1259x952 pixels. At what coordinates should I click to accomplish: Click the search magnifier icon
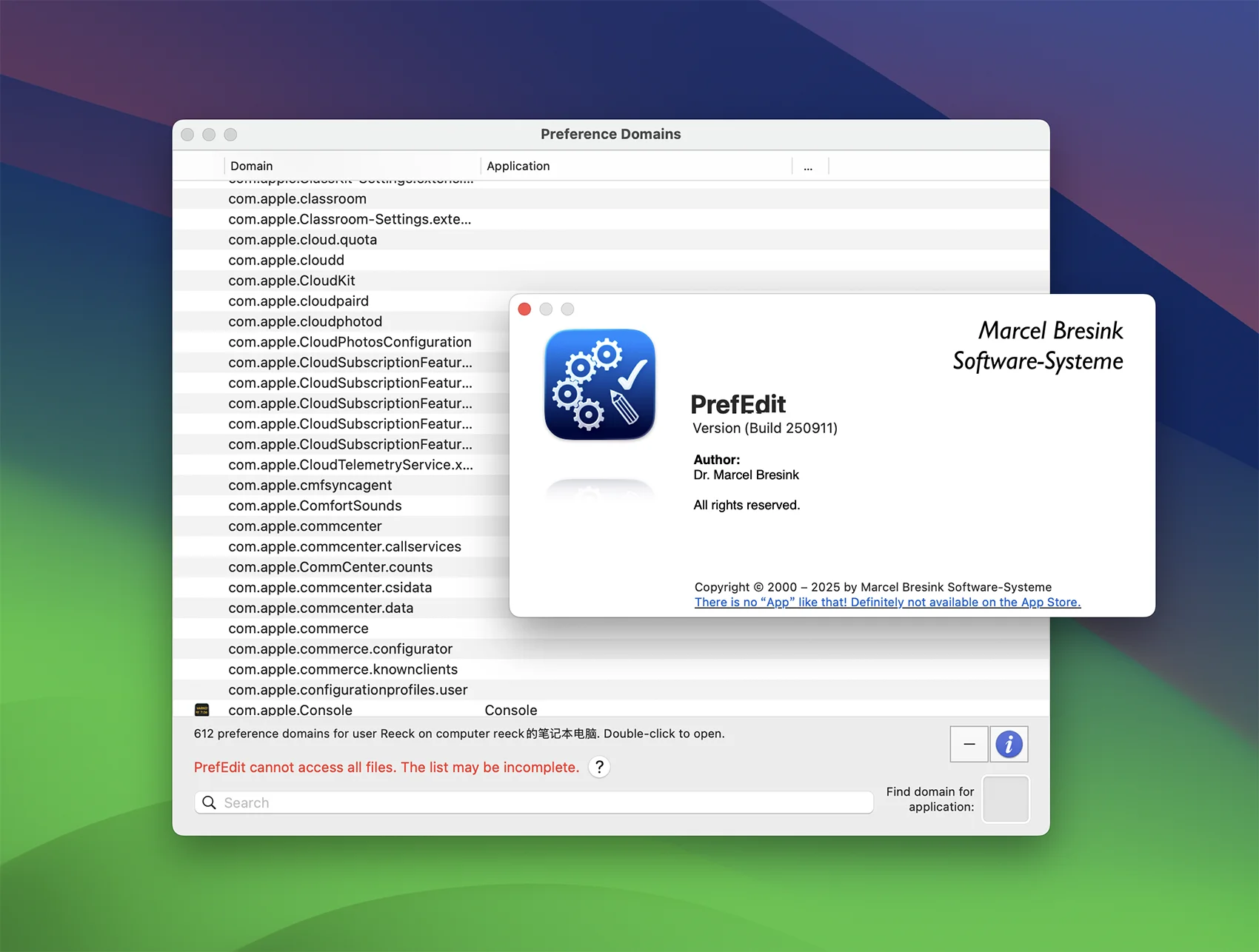click(209, 802)
